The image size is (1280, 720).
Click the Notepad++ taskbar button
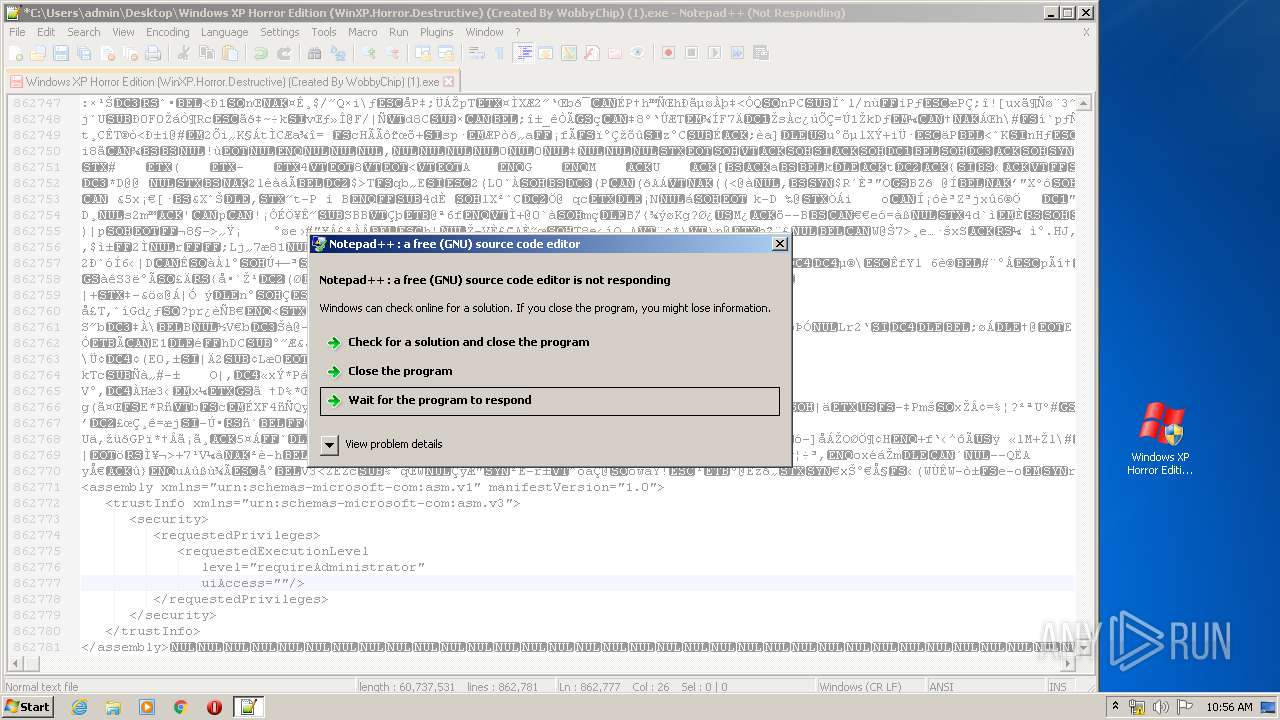pyautogui.click(x=248, y=707)
